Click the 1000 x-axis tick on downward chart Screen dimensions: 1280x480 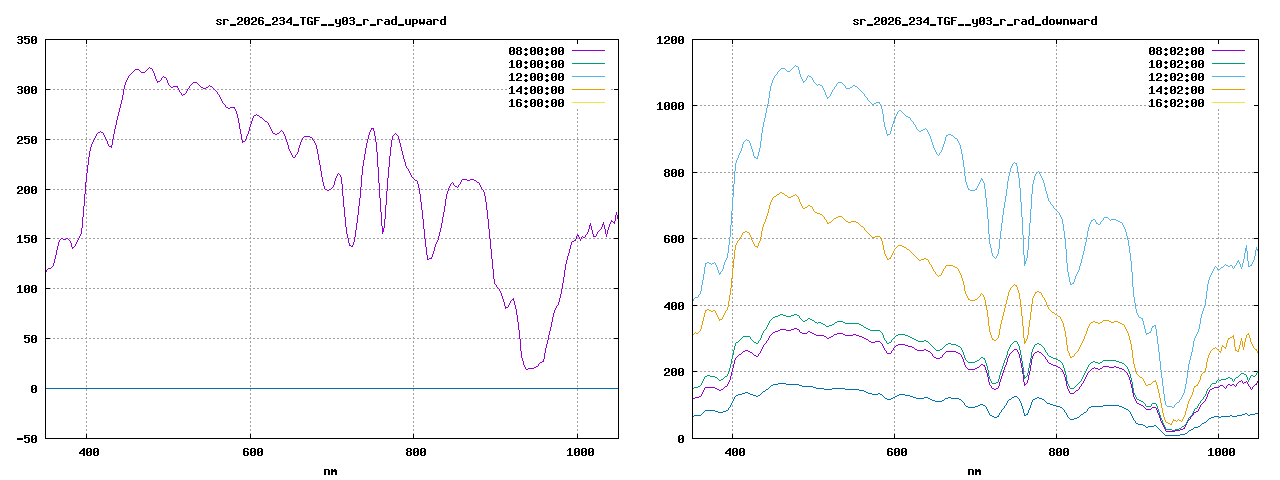[1221, 453]
